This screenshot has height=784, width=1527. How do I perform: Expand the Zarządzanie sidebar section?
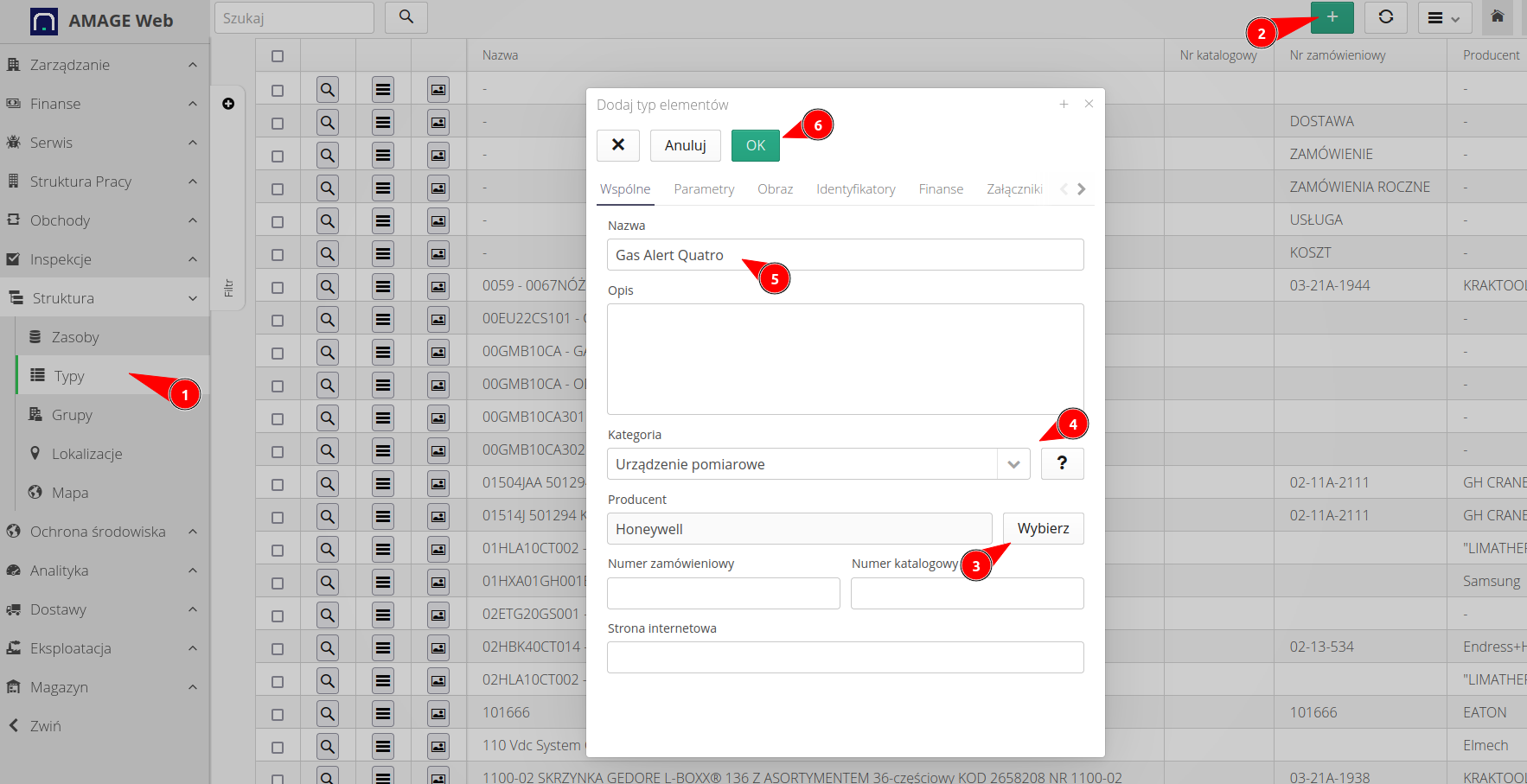pos(104,65)
